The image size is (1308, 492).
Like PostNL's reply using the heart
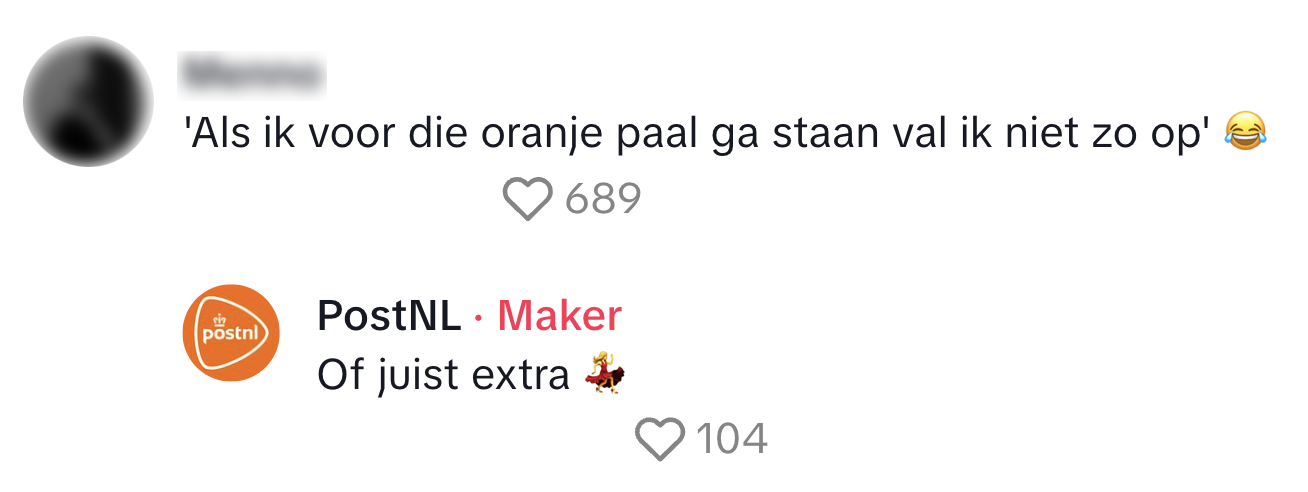point(660,439)
